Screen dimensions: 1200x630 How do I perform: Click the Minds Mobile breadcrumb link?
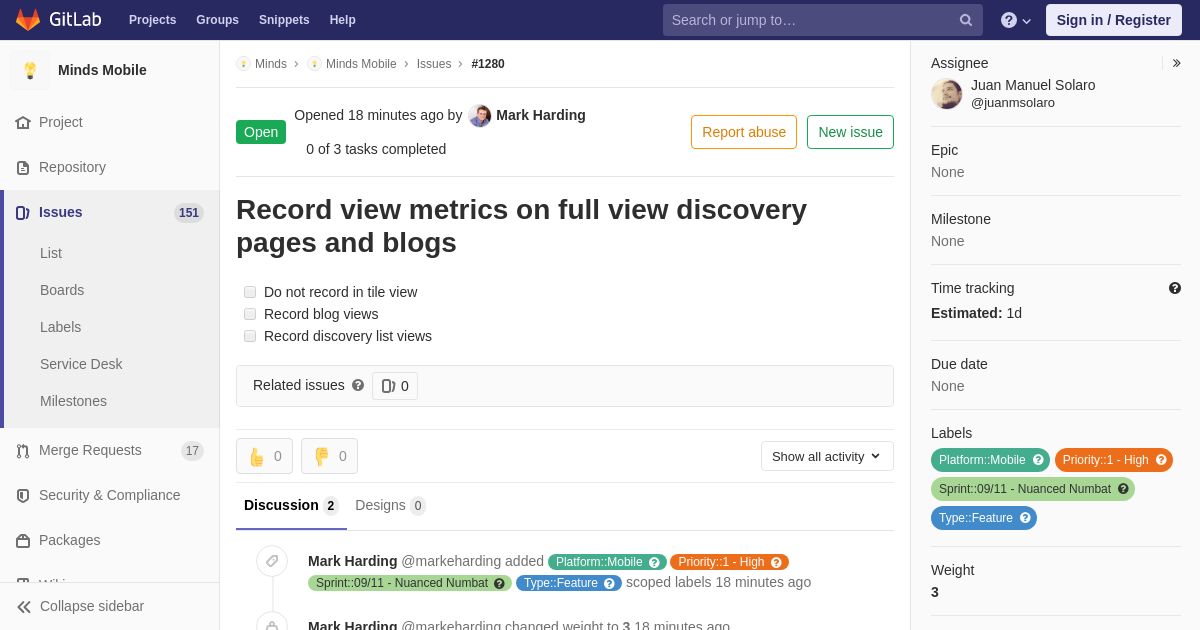pos(361,64)
